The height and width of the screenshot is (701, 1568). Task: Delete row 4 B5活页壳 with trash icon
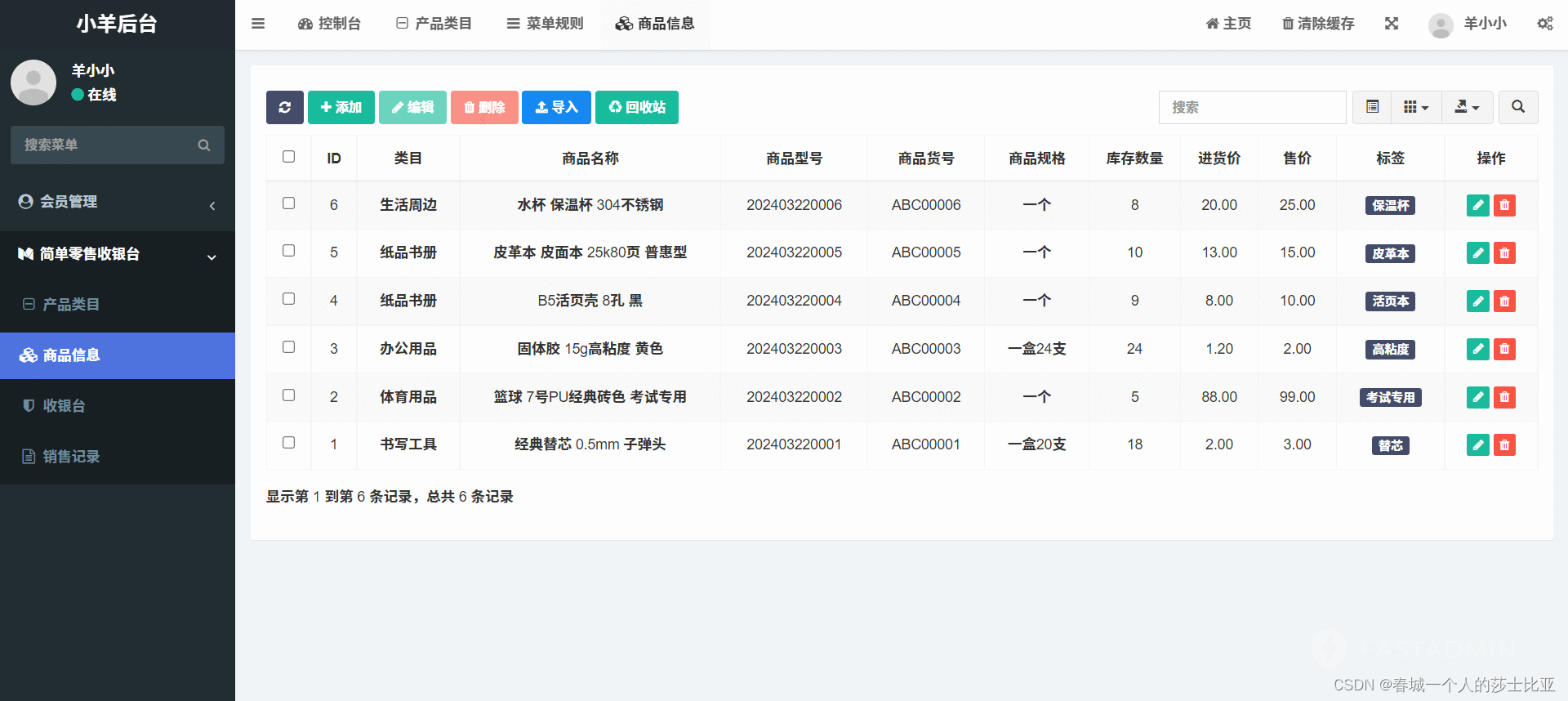[x=1504, y=301]
